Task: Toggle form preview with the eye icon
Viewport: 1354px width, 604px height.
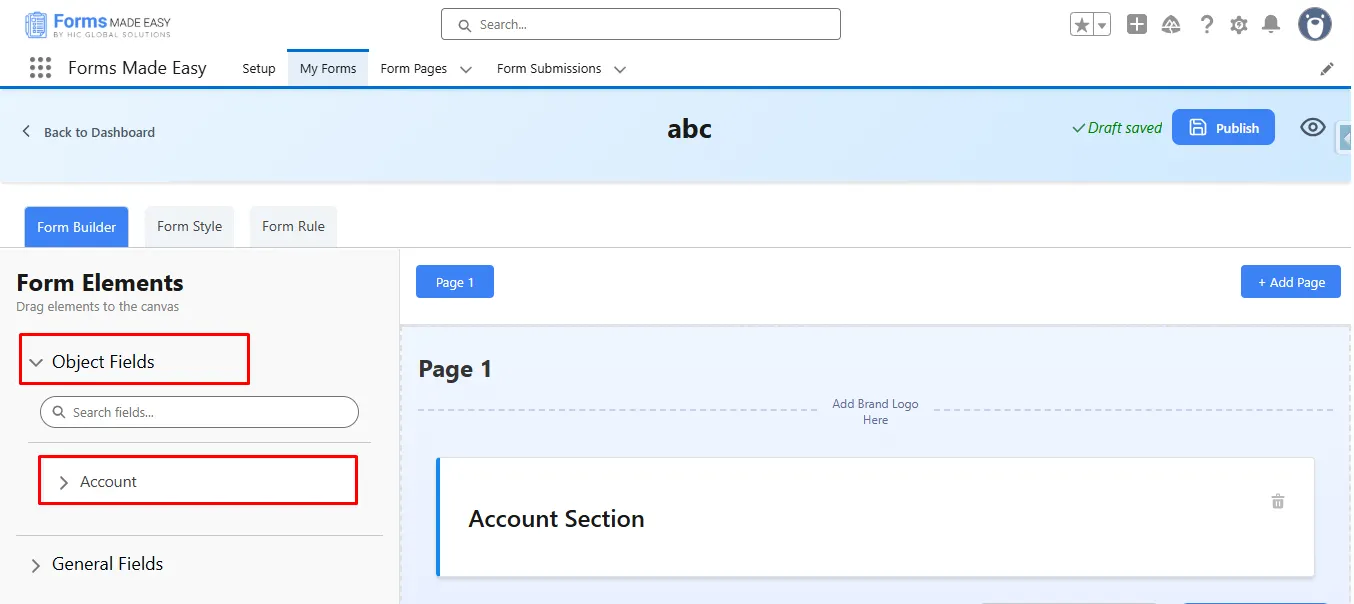Action: coord(1312,127)
